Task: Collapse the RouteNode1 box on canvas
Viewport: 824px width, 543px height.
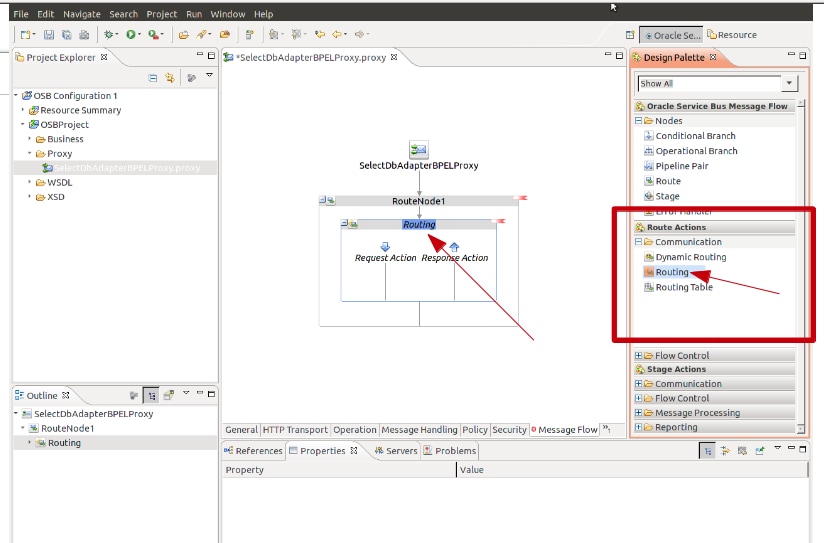Action: click(x=323, y=200)
